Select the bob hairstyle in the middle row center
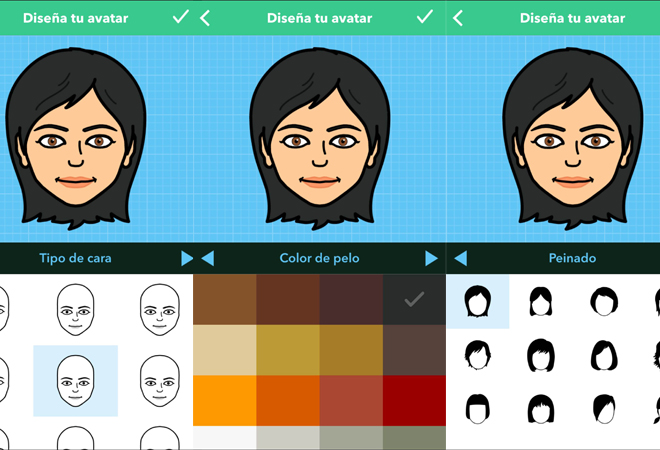The image size is (660, 450). (541, 354)
